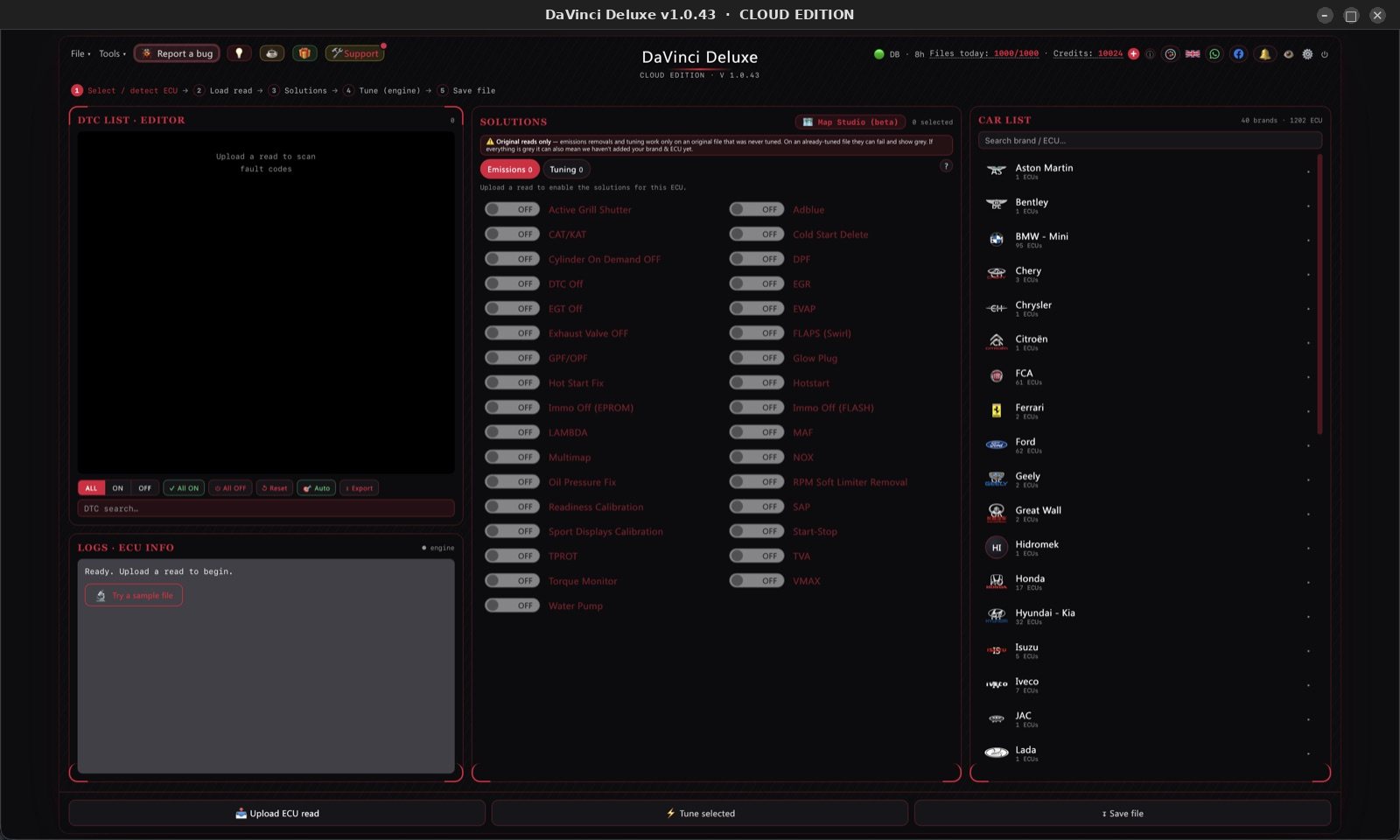1400x840 pixels.
Task: Switch to the Emissions tab
Action: click(509, 170)
